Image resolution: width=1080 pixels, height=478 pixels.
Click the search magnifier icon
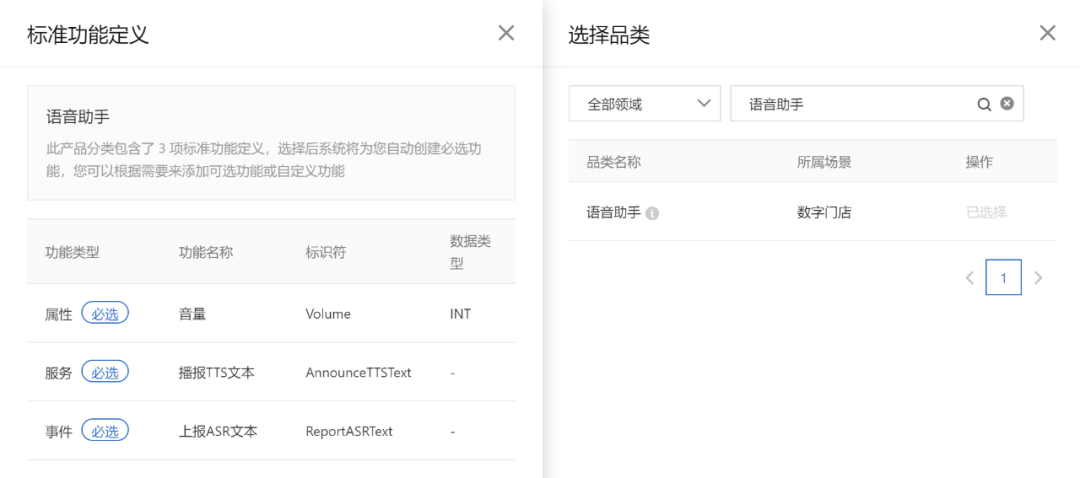[x=984, y=104]
